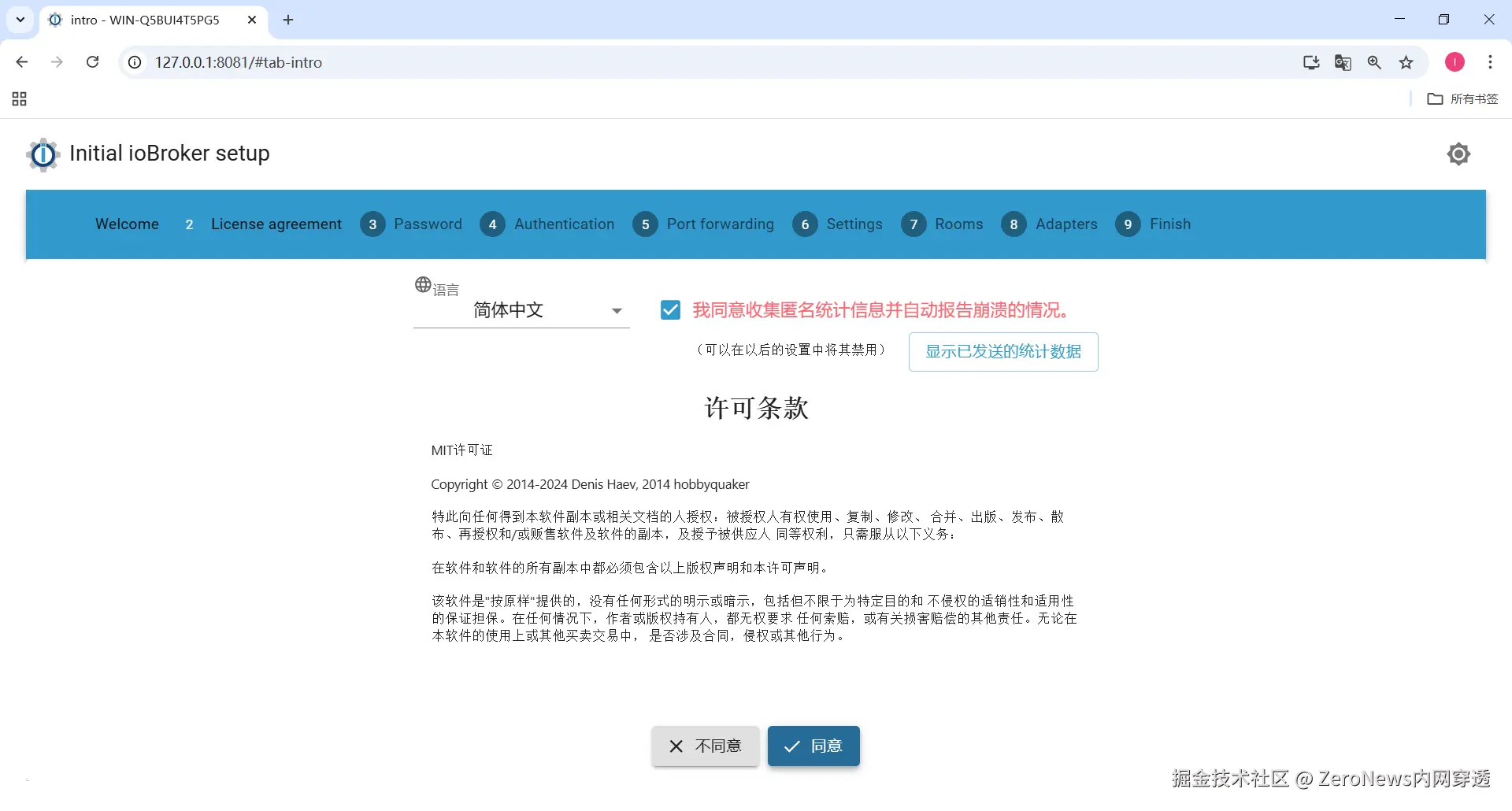Image resolution: width=1512 pixels, height=811 pixels.
Task: Open the Settings step
Action: coord(838,224)
